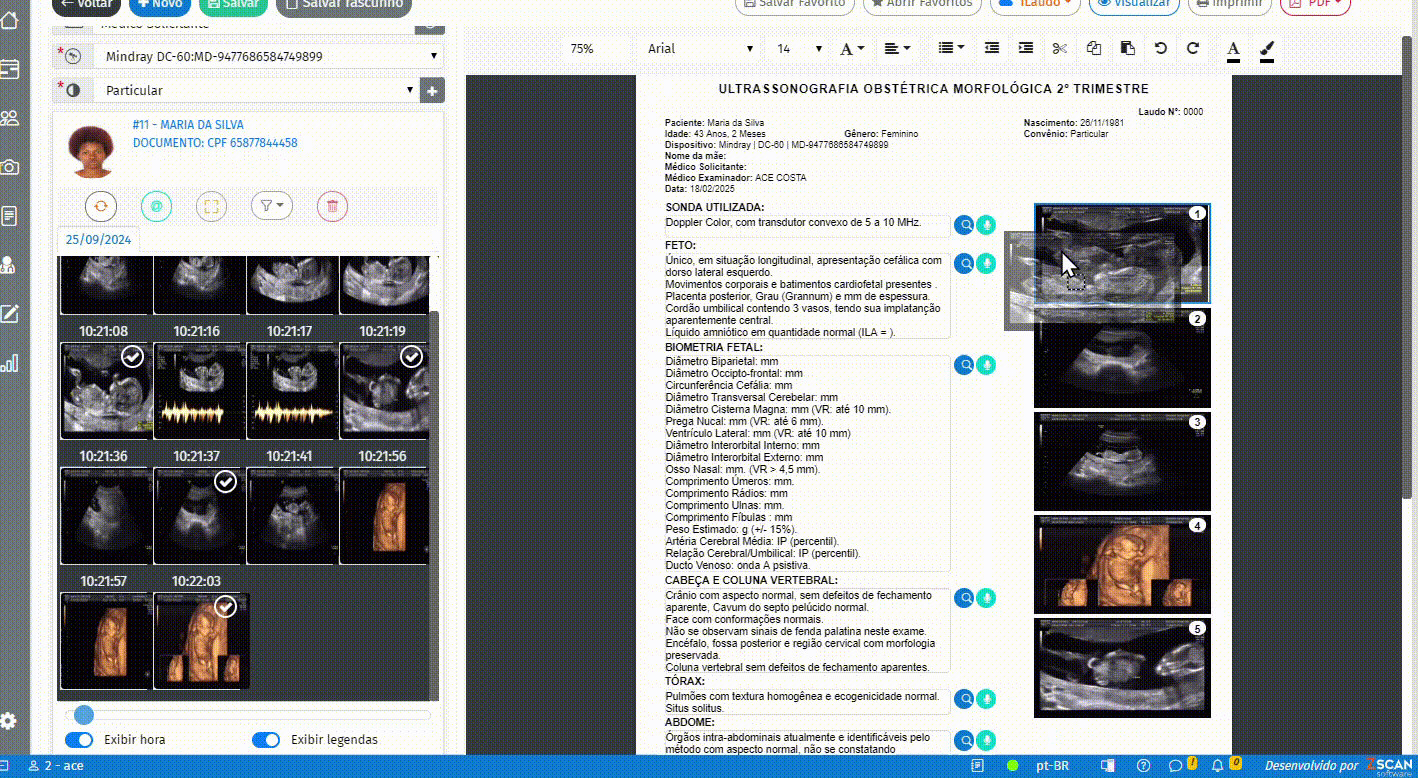The height and width of the screenshot is (778, 1418).
Task: Click report image number 4 3D thumbnail
Action: (1122, 564)
